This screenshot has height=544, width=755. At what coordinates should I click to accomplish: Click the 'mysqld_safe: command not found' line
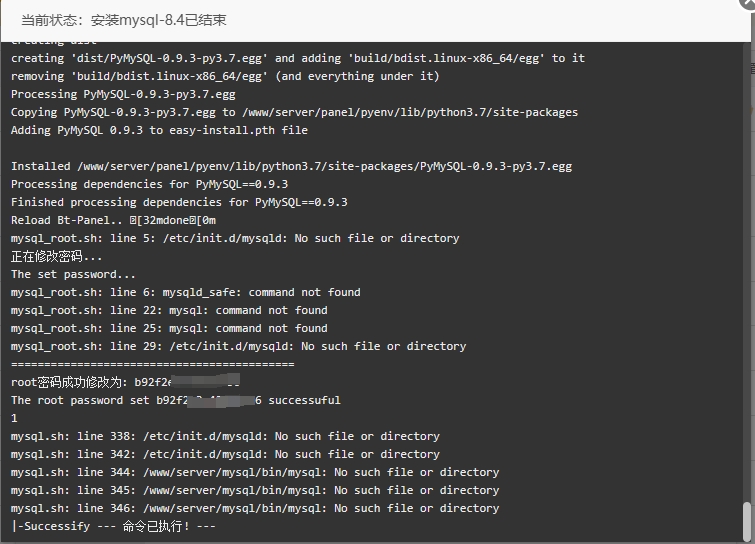tap(185, 292)
